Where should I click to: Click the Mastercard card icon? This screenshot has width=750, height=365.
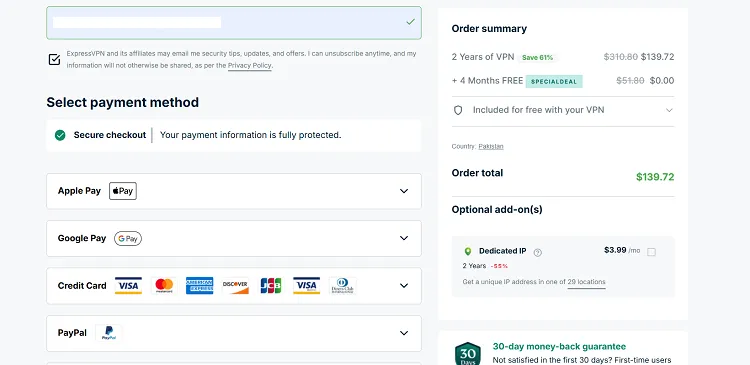[164, 286]
